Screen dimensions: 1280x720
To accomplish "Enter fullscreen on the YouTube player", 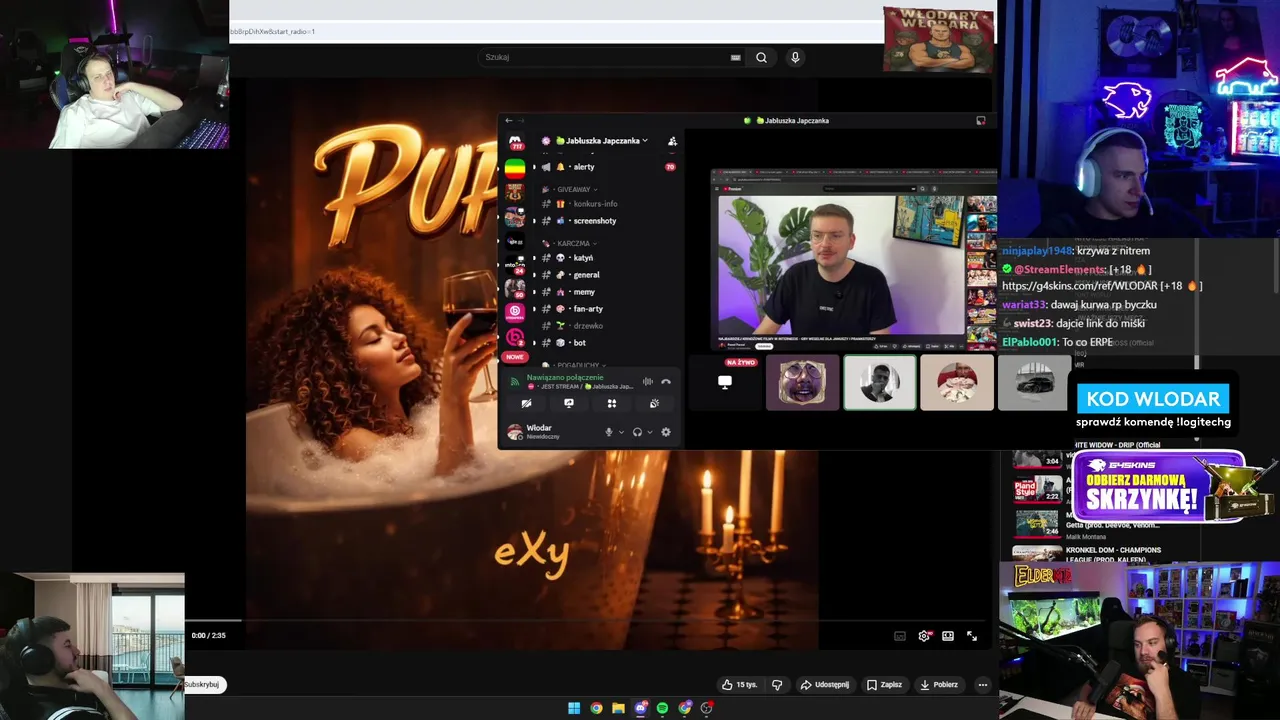I will click(x=972, y=636).
